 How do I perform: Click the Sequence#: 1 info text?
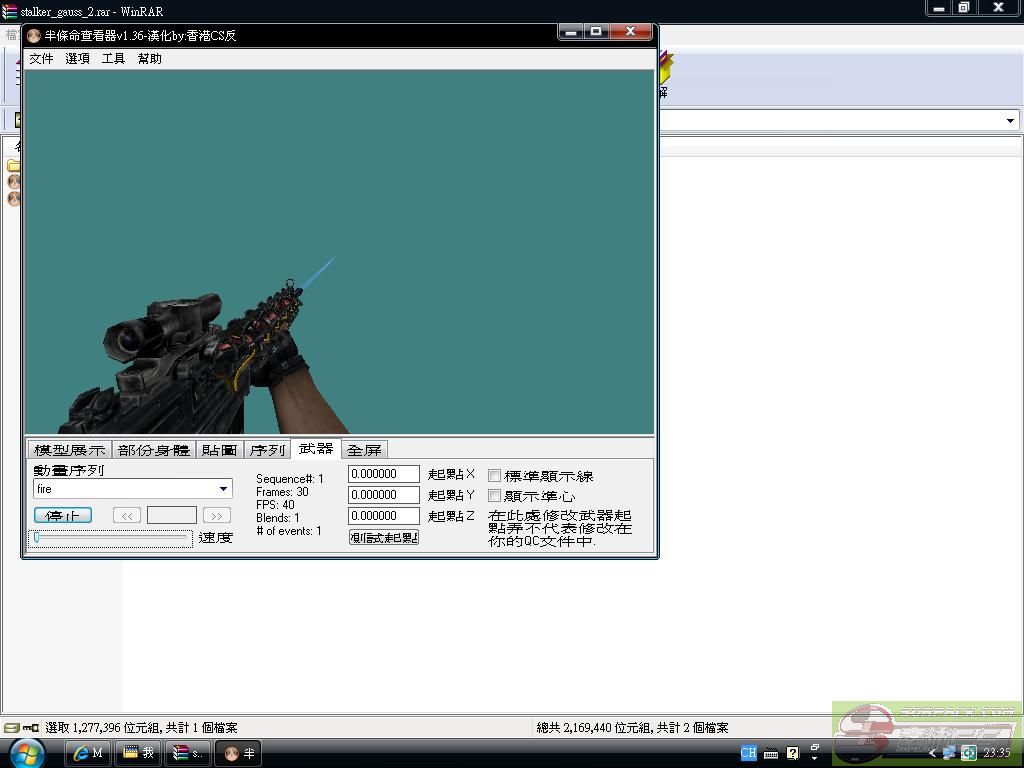[290, 479]
